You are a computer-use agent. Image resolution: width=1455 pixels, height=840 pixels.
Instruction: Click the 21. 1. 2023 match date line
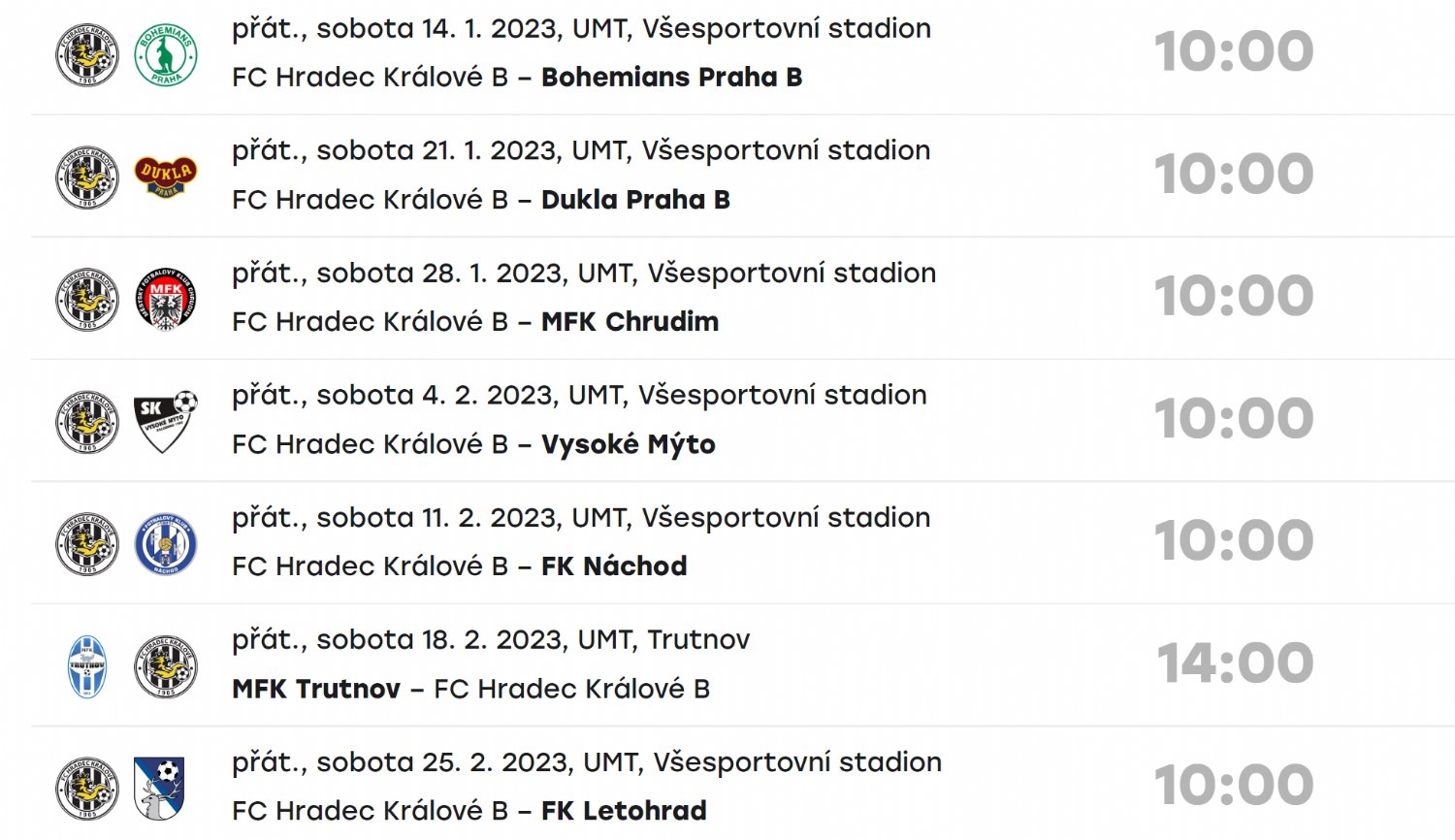[x=580, y=150]
